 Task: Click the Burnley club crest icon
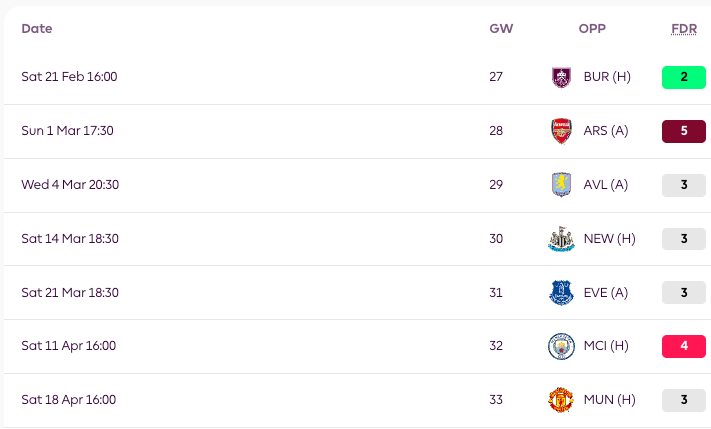coord(561,77)
